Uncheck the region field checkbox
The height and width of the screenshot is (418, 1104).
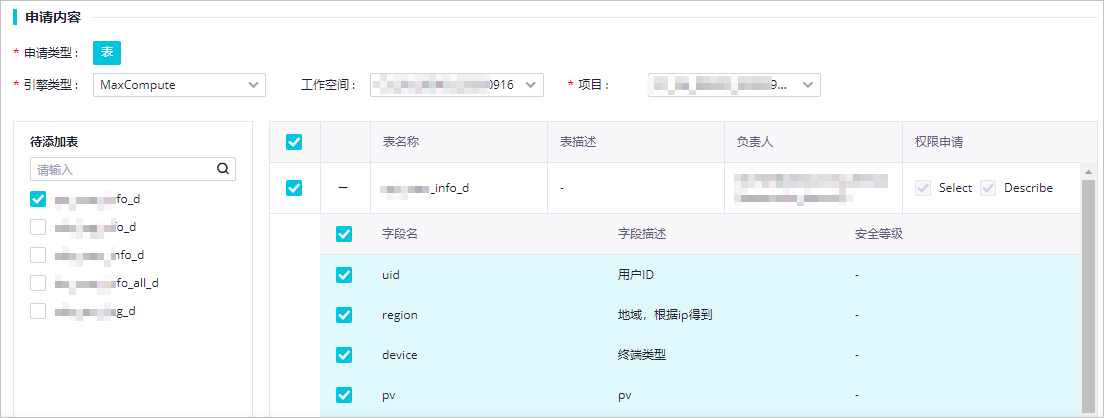coord(344,315)
